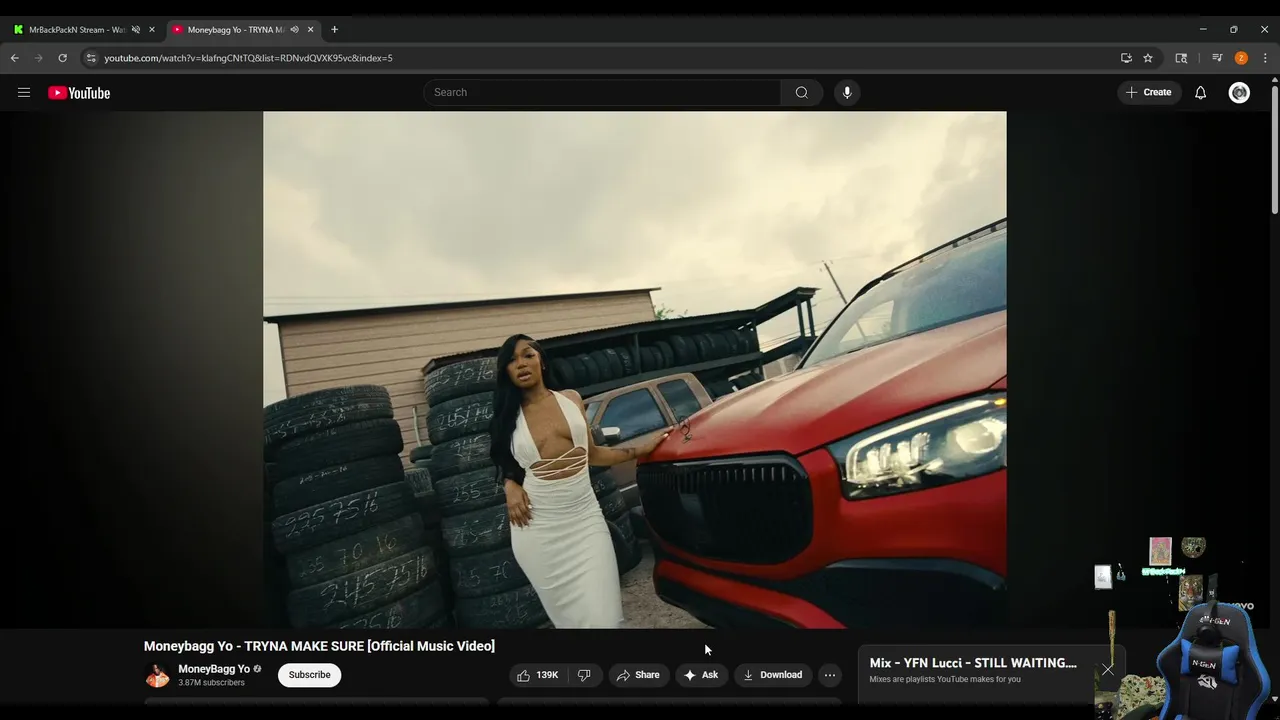Open Chrome three-dot menu
1280x720 pixels.
[x=1265, y=58]
